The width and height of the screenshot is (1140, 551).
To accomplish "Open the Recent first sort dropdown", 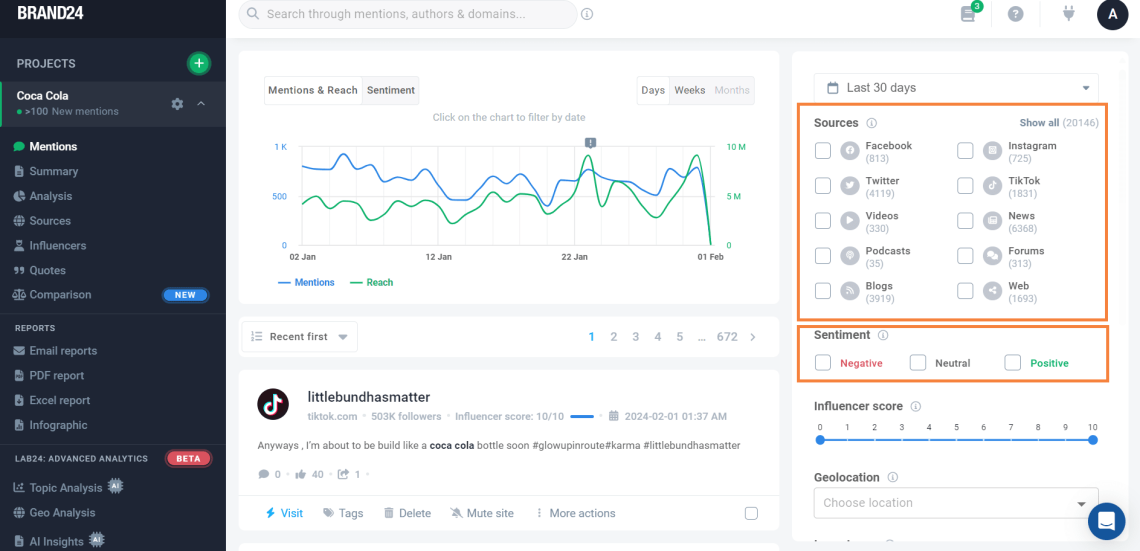I will [300, 337].
